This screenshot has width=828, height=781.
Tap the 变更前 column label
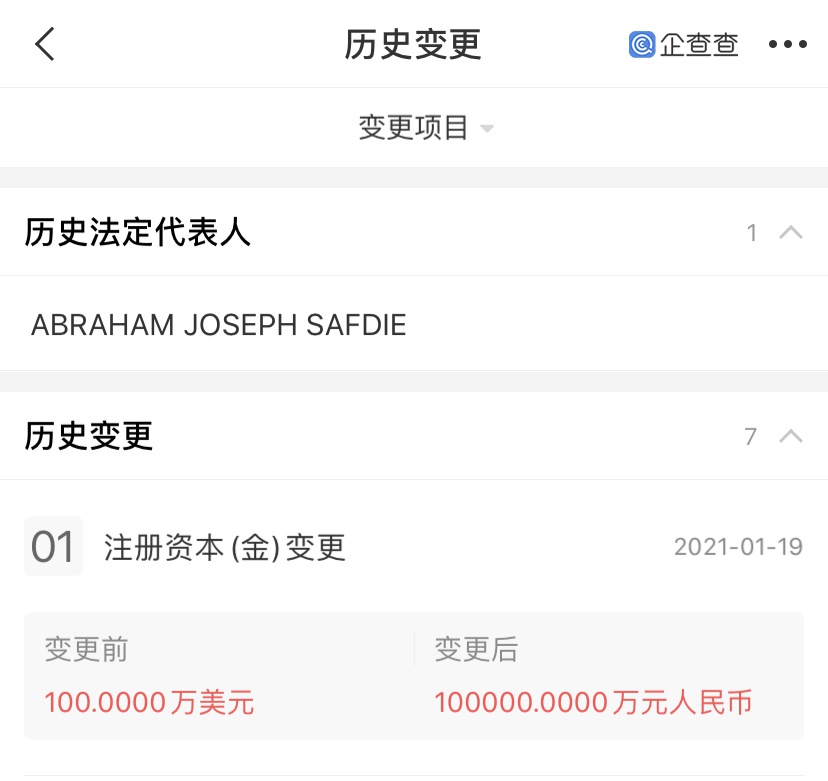point(86,649)
